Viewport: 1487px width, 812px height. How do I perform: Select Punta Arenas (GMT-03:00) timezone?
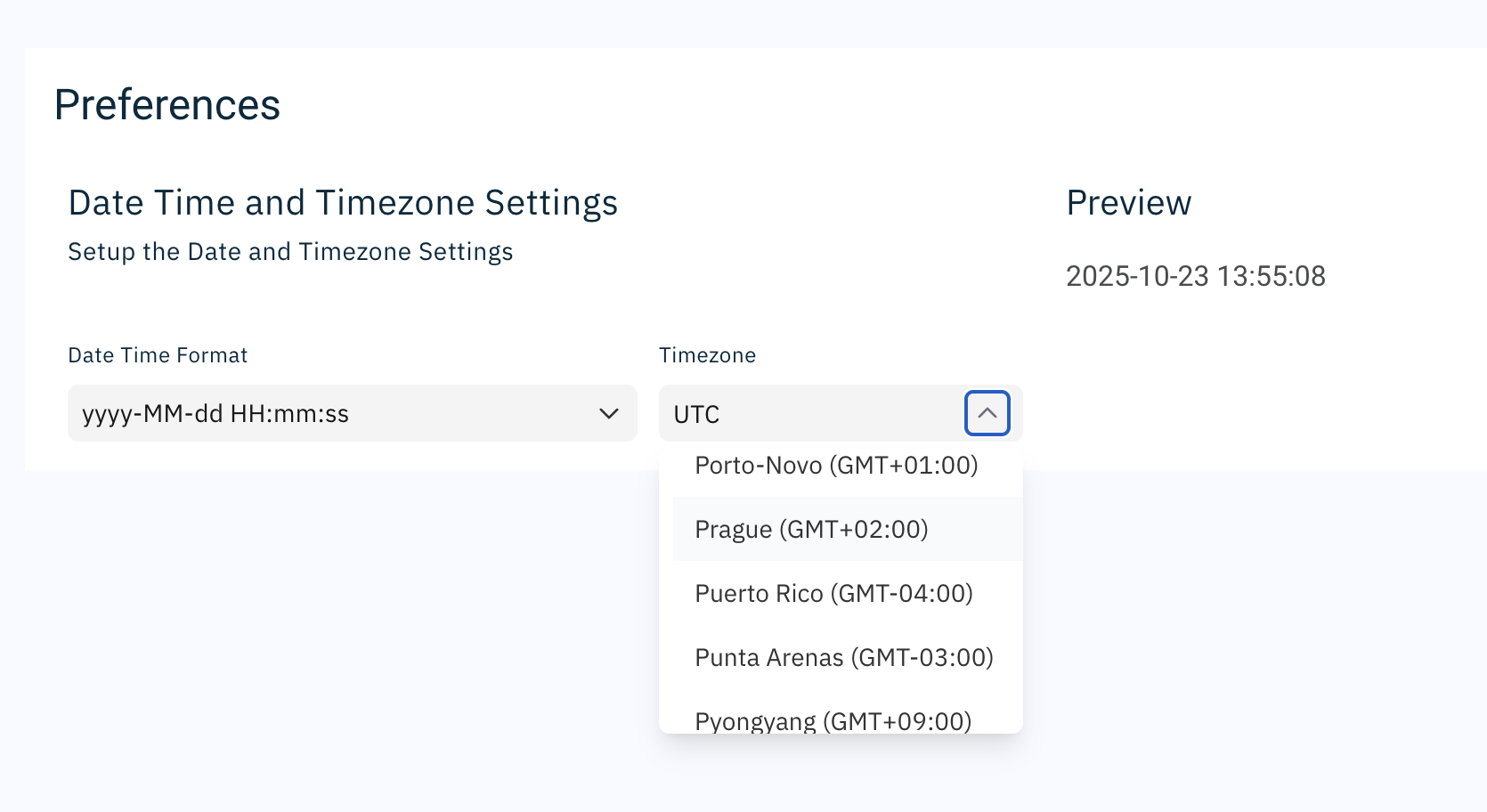pyautogui.click(x=843, y=658)
